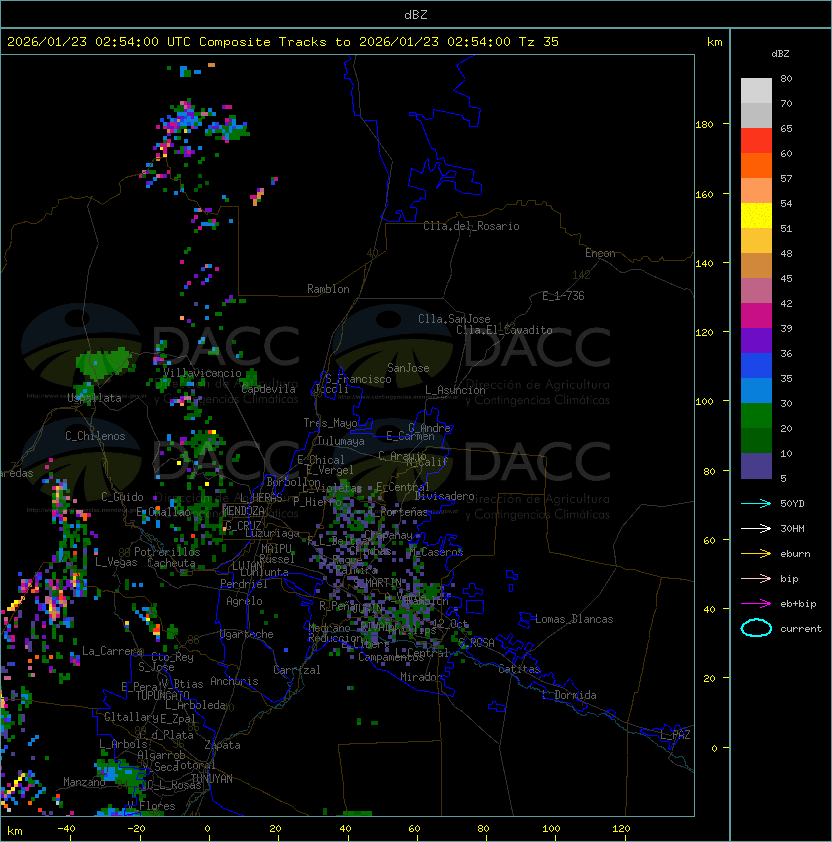Pick the dusty pink 42 dBZ swatch

756,291
